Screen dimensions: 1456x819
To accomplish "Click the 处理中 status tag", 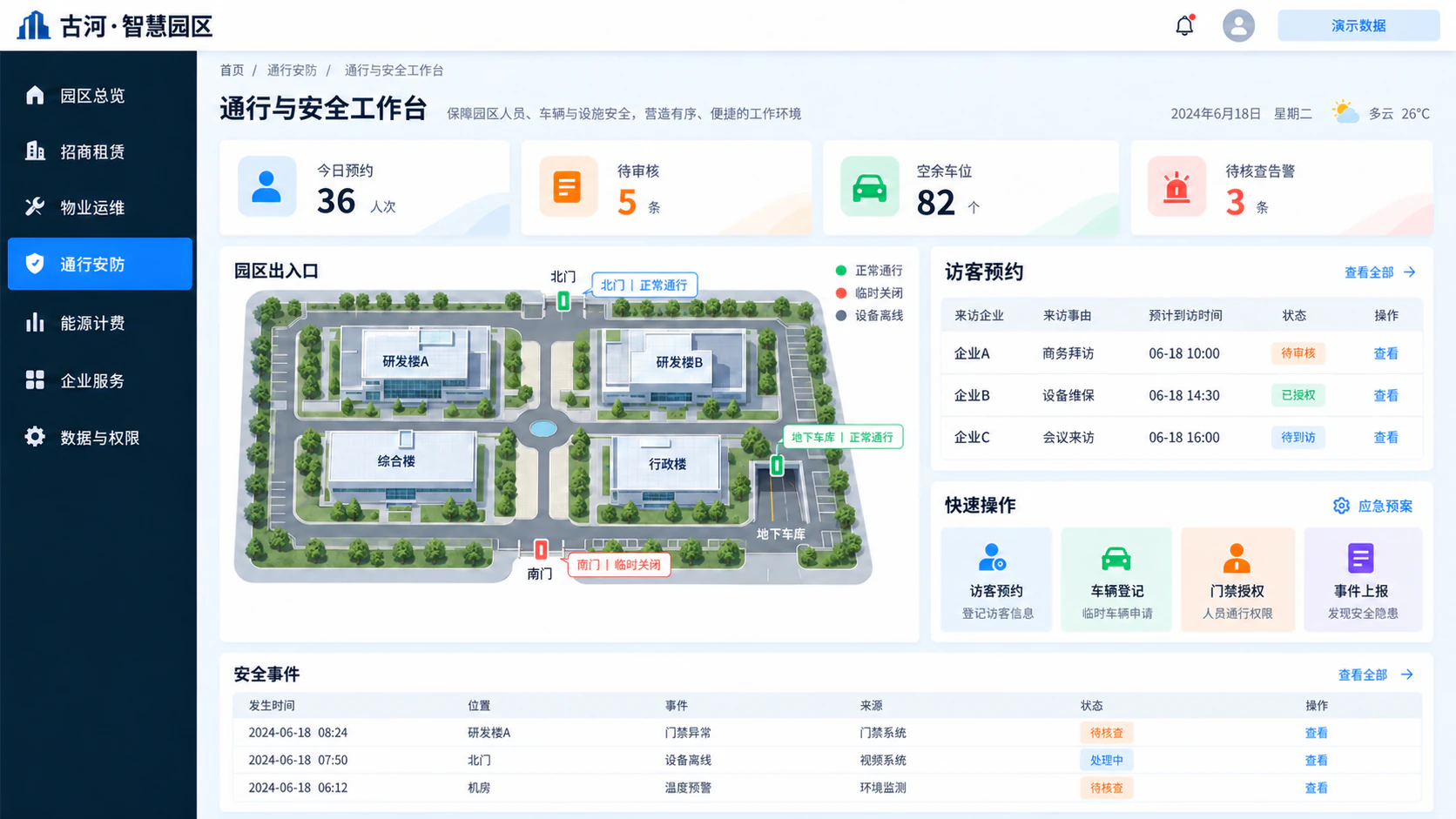I will [1106, 760].
